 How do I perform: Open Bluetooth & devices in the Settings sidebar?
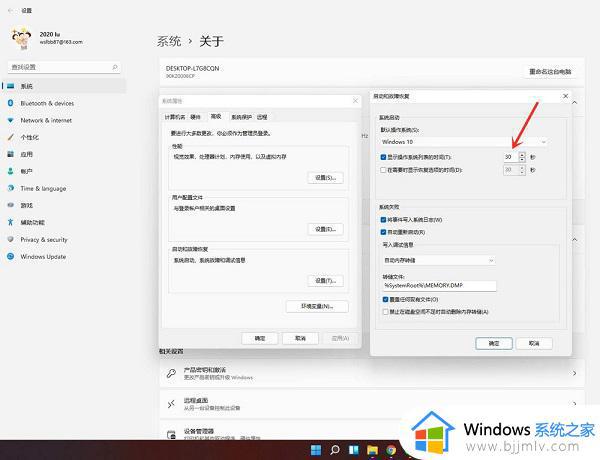(x=64, y=103)
